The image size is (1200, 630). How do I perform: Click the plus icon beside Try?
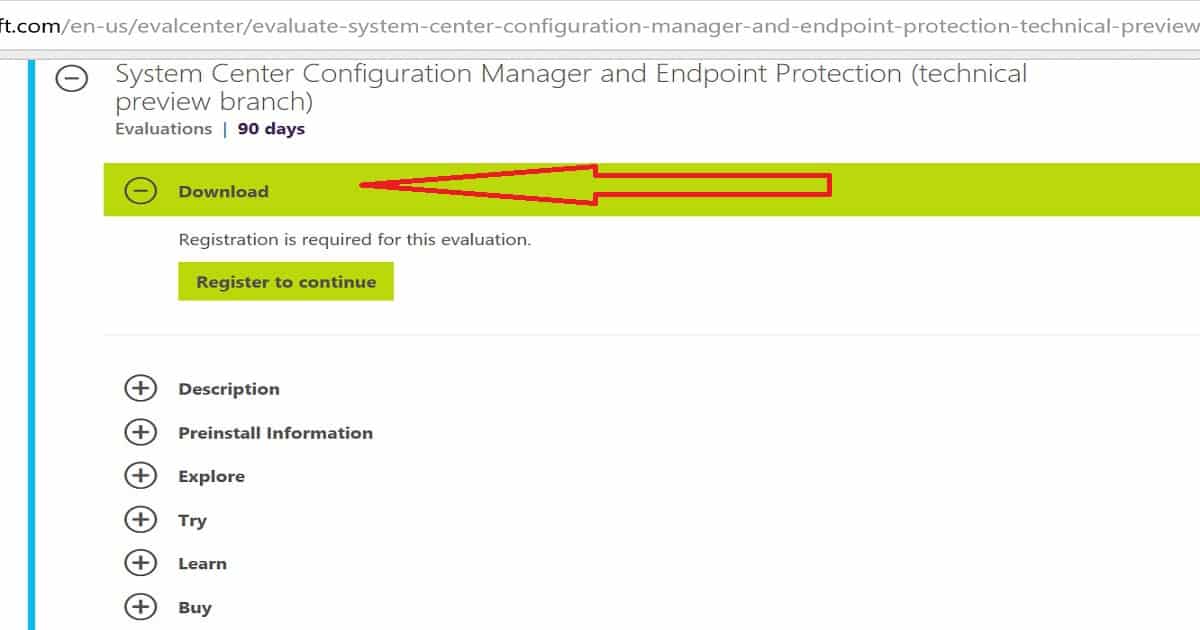point(141,520)
